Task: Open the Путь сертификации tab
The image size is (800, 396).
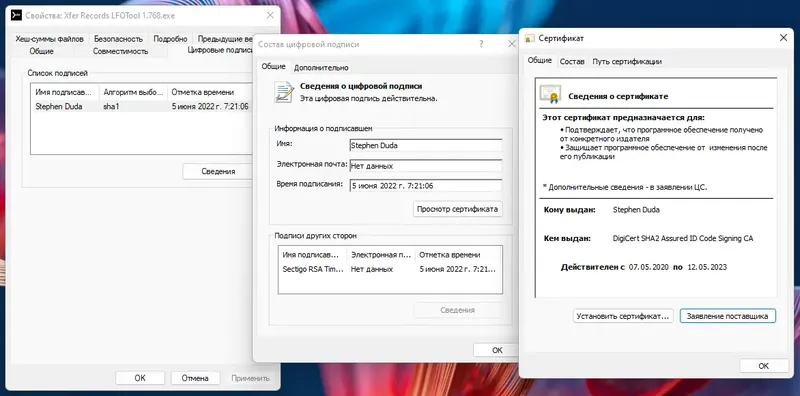Action: [x=627, y=61]
